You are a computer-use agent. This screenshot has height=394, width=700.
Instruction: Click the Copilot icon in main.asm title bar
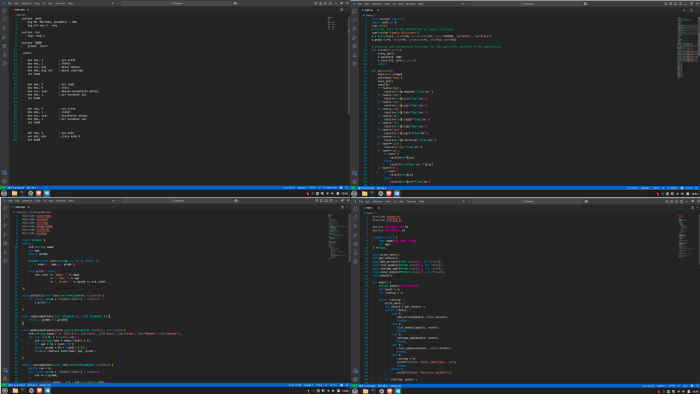click(x=235, y=3)
